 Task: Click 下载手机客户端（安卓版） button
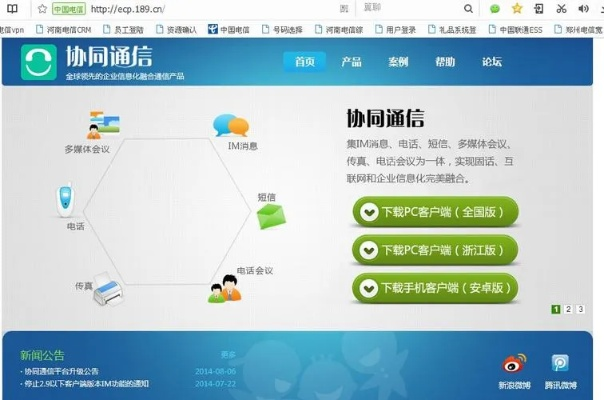435,288
